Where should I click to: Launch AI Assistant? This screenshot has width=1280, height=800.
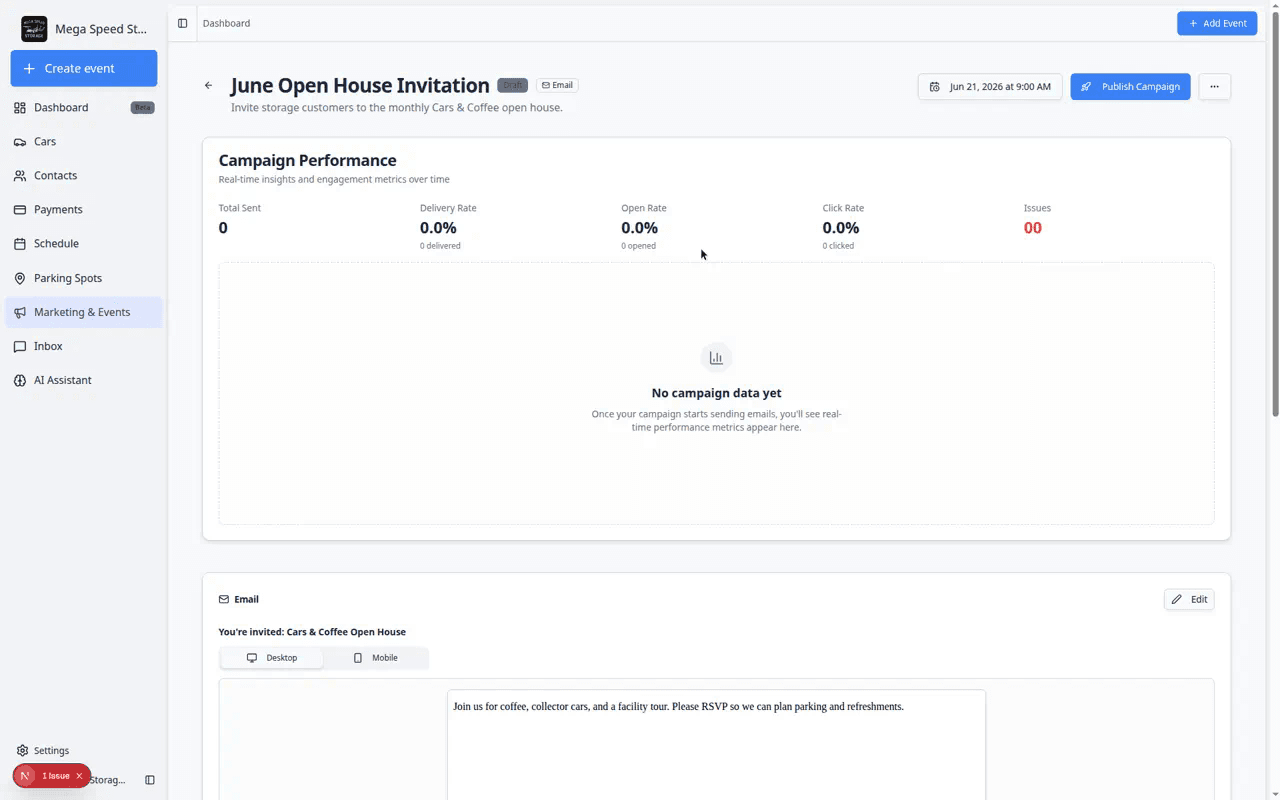click(84, 380)
